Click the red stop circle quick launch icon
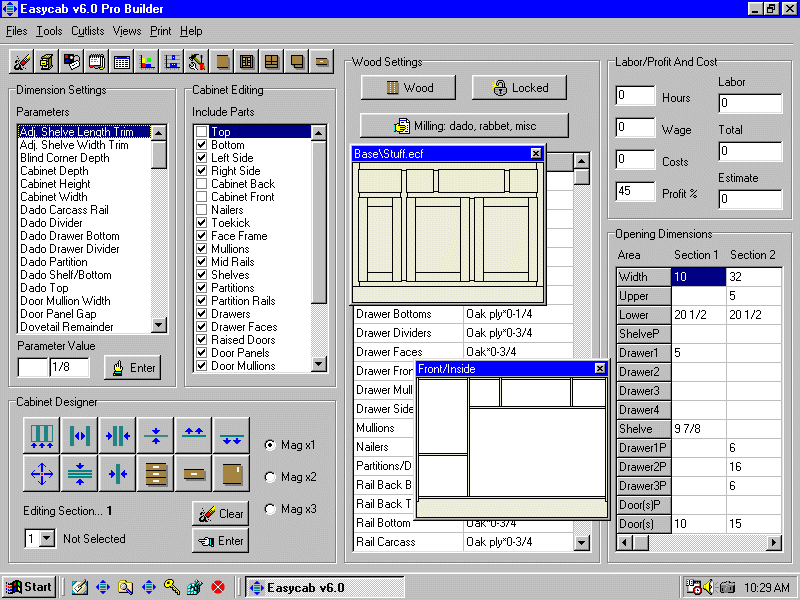The height and width of the screenshot is (600, 800). click(218, 587)
